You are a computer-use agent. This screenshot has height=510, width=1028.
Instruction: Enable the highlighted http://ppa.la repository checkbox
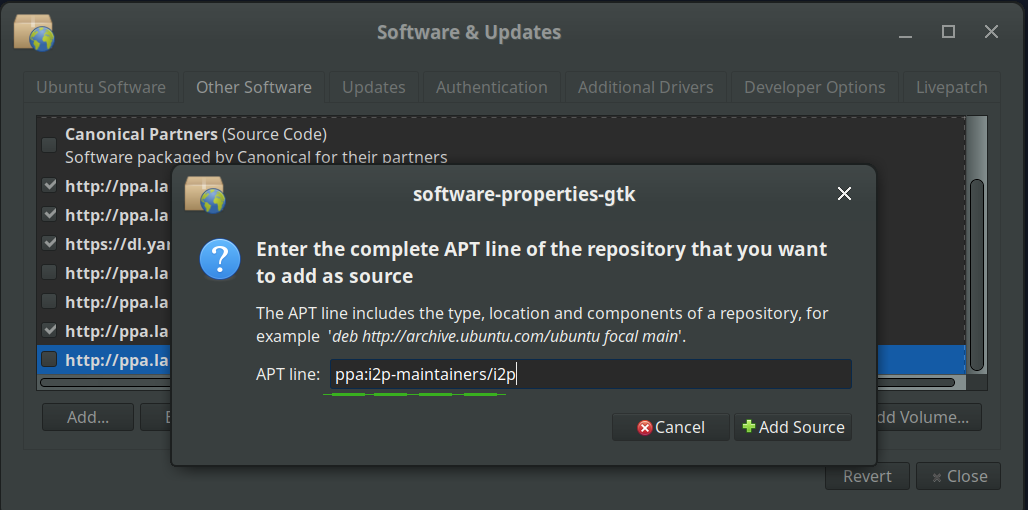point(49,360)
